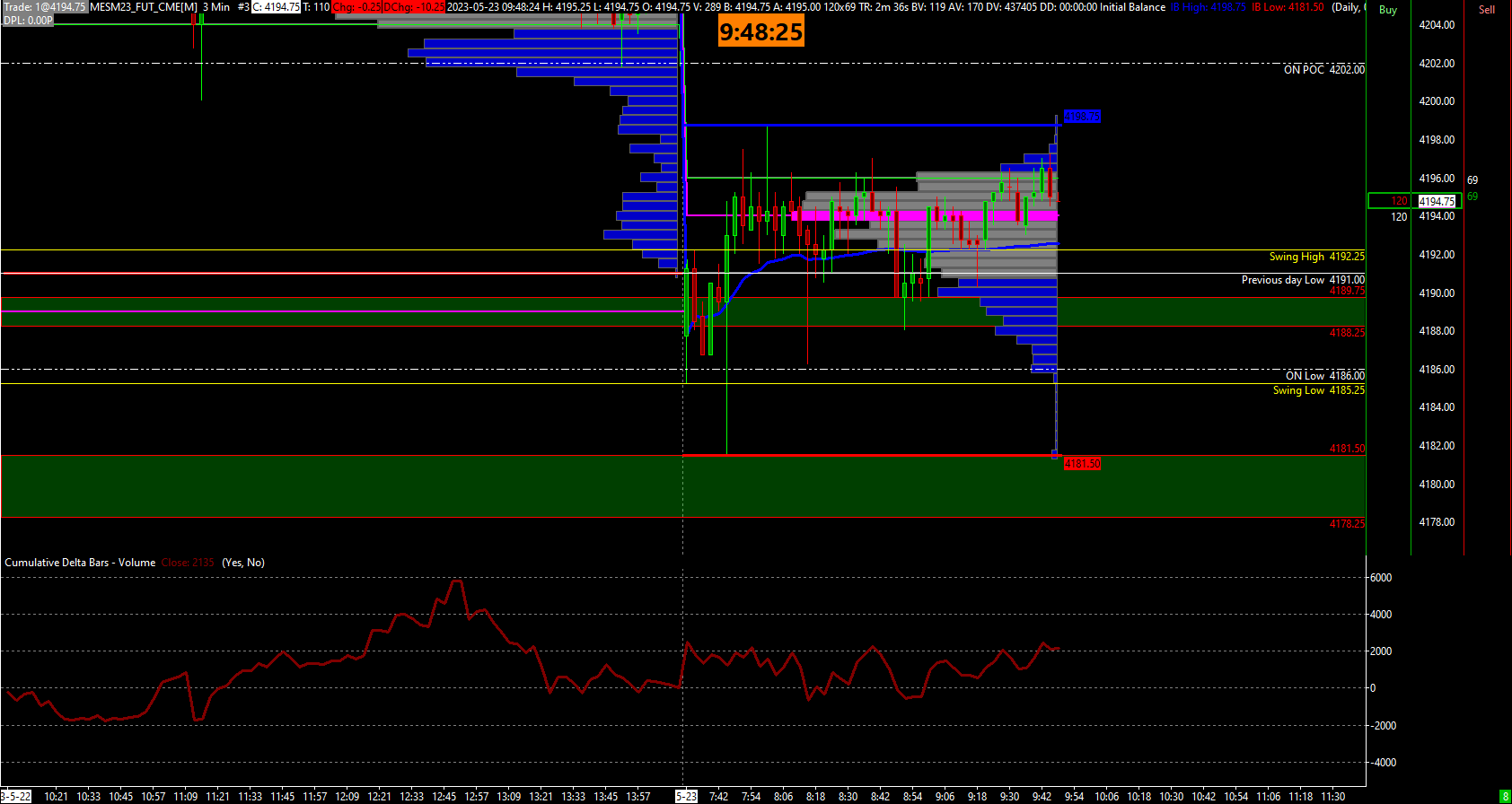Click the red 120 bid size in DOM
This screenshot has height=804, width=1512.
pos(1399,201)
